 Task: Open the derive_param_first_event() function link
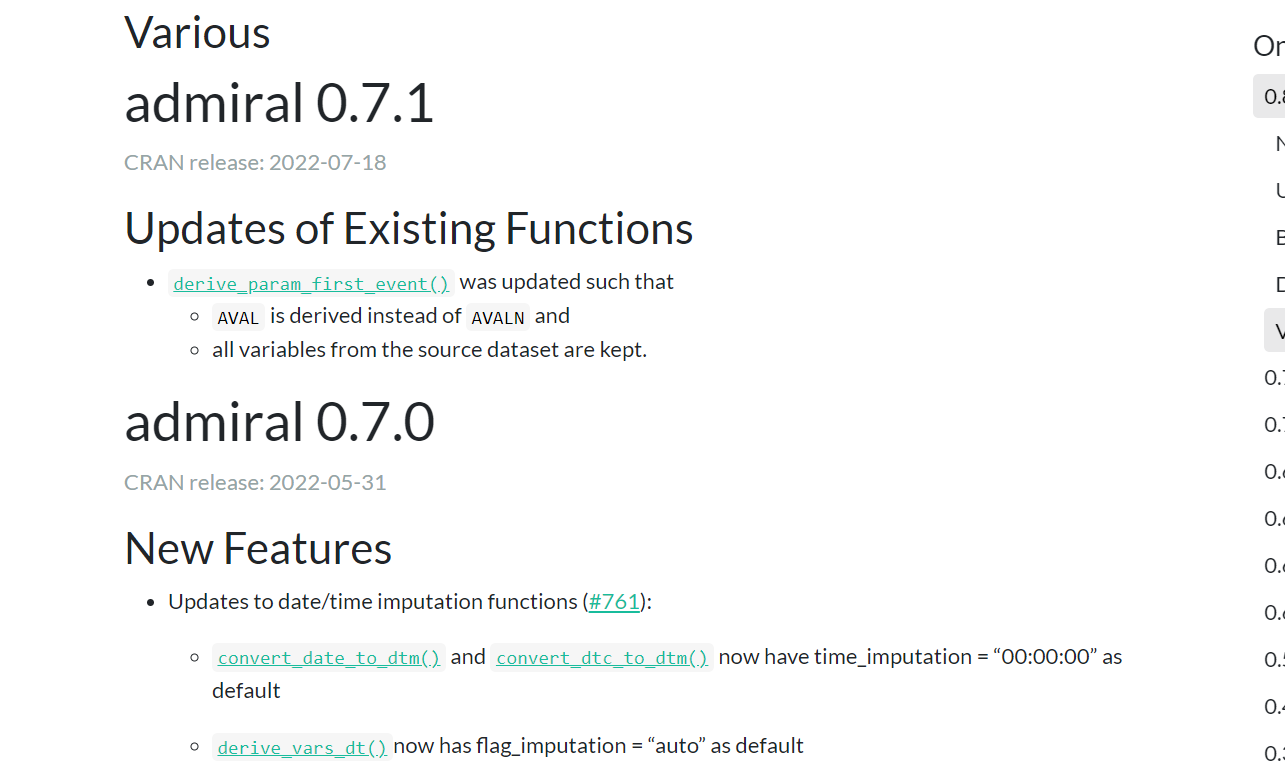[310, 283]
